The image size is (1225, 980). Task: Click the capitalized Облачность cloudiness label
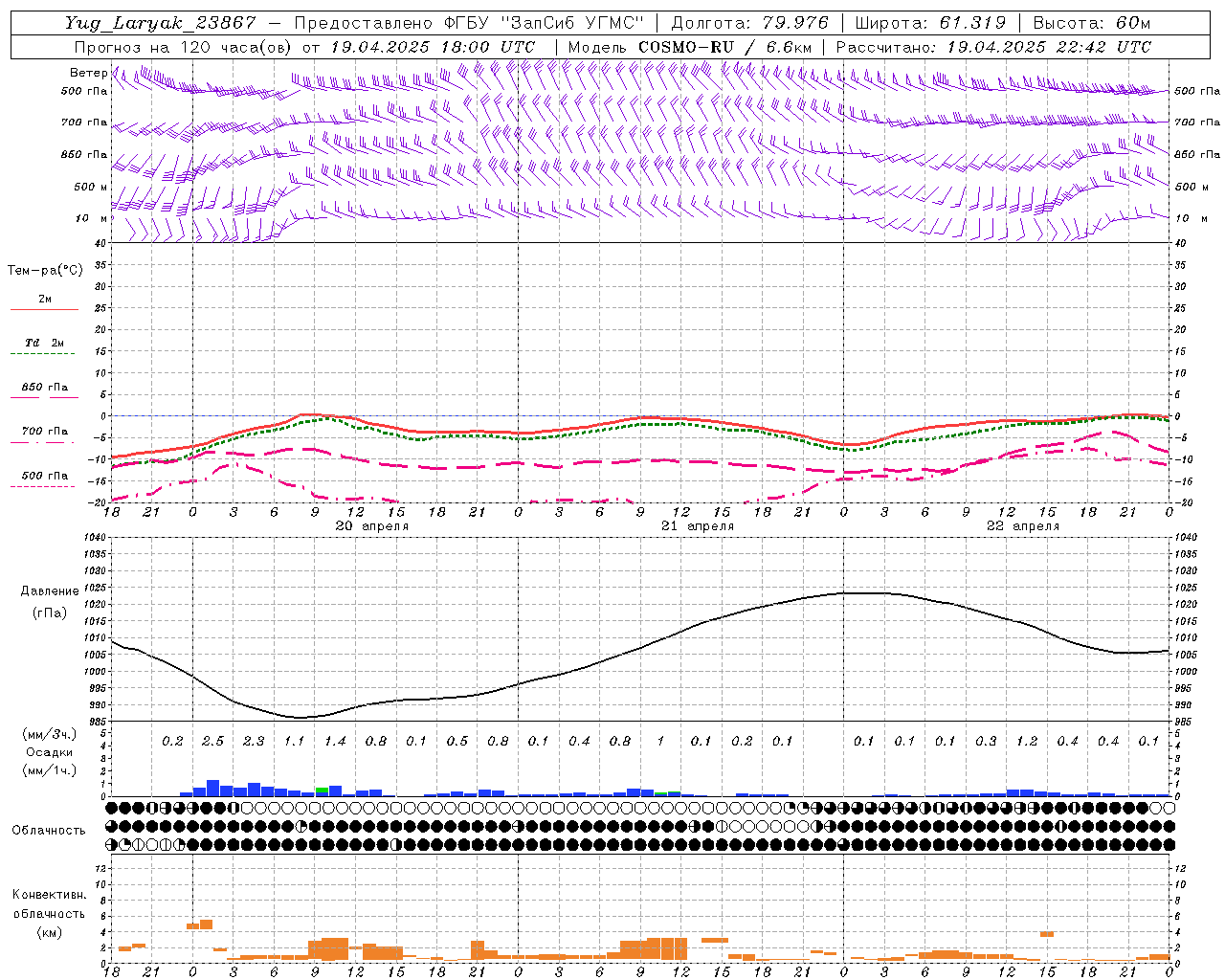[49, 831]
